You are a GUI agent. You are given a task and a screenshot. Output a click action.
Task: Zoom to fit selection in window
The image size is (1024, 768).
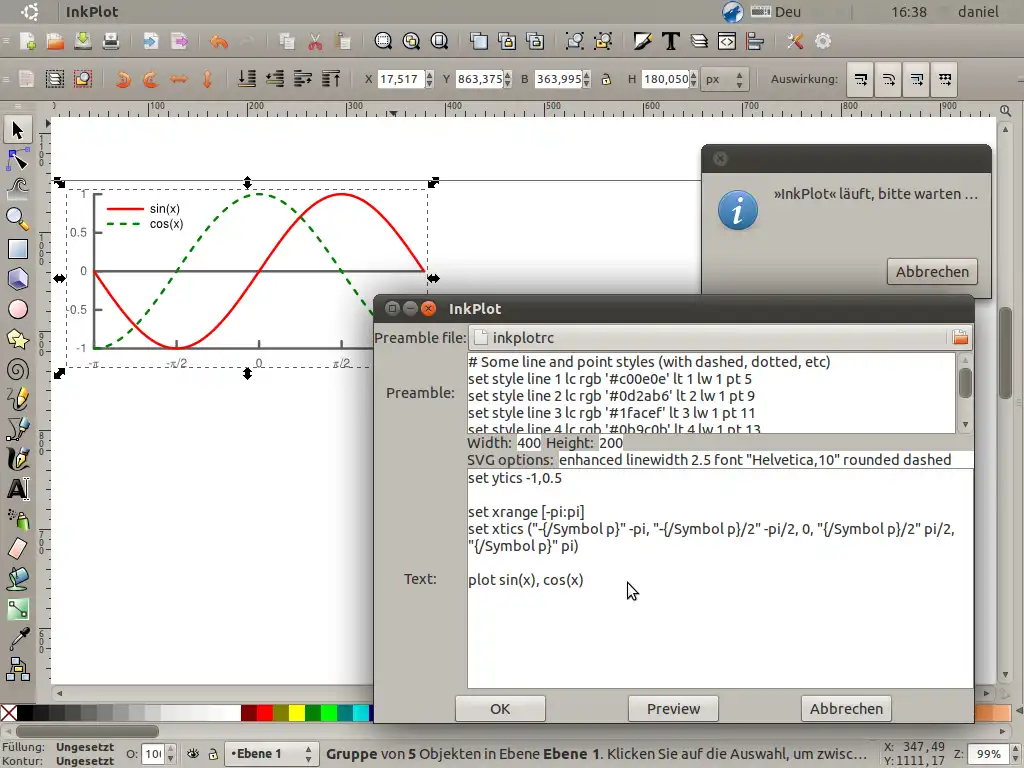click(x=383, y=42)
